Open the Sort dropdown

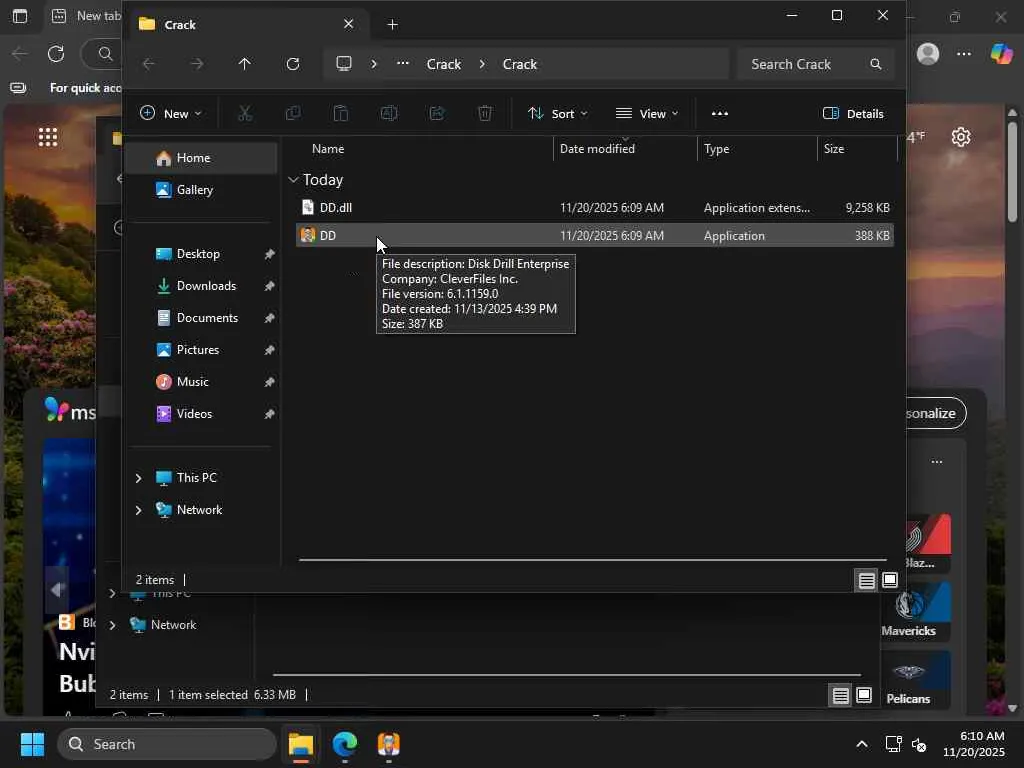[557, 114]
